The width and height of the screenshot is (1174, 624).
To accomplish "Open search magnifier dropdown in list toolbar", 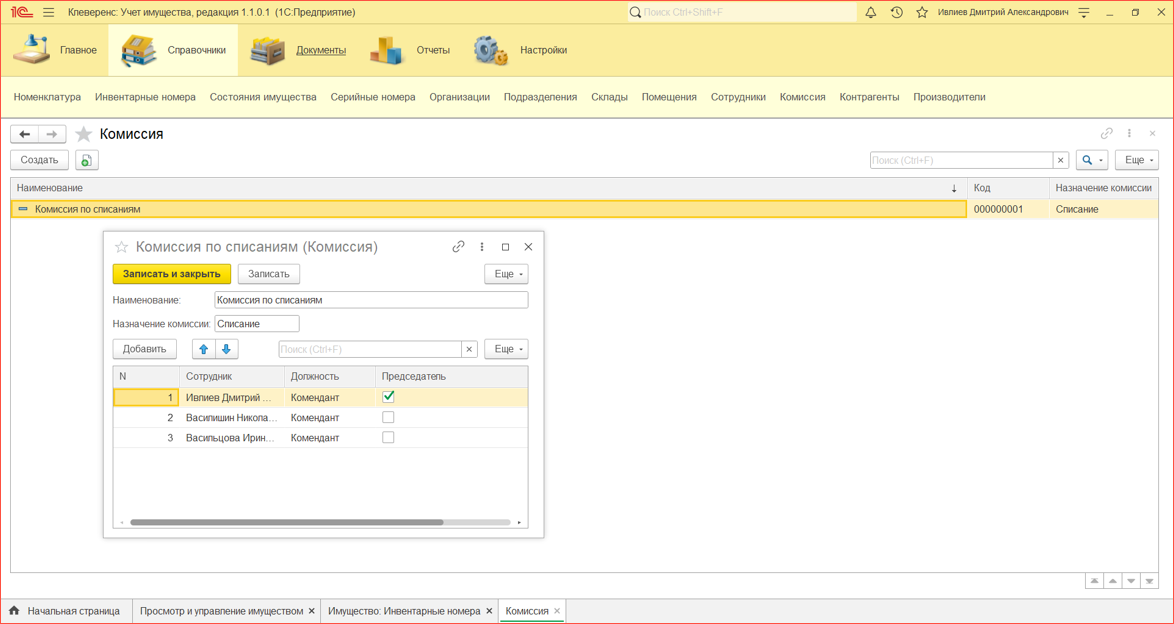I will click(x=1092, y=160).
